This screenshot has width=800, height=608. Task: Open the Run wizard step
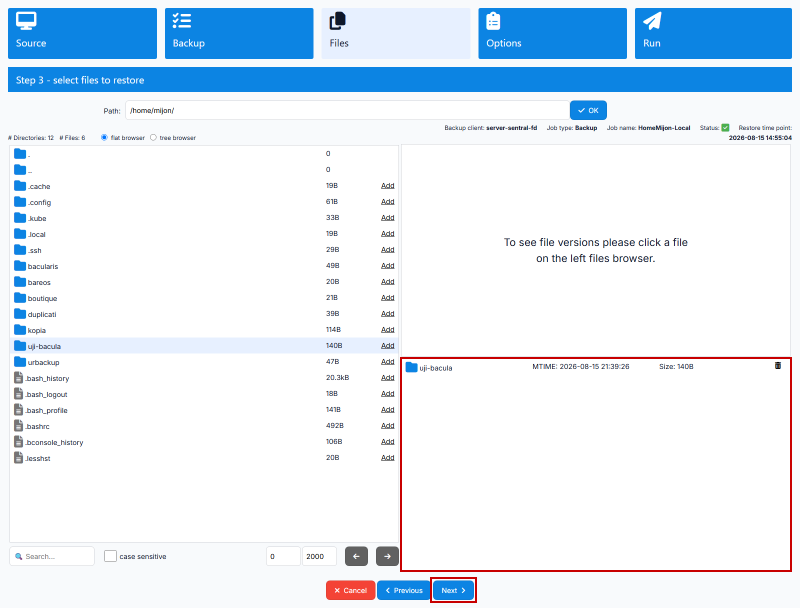713,33
